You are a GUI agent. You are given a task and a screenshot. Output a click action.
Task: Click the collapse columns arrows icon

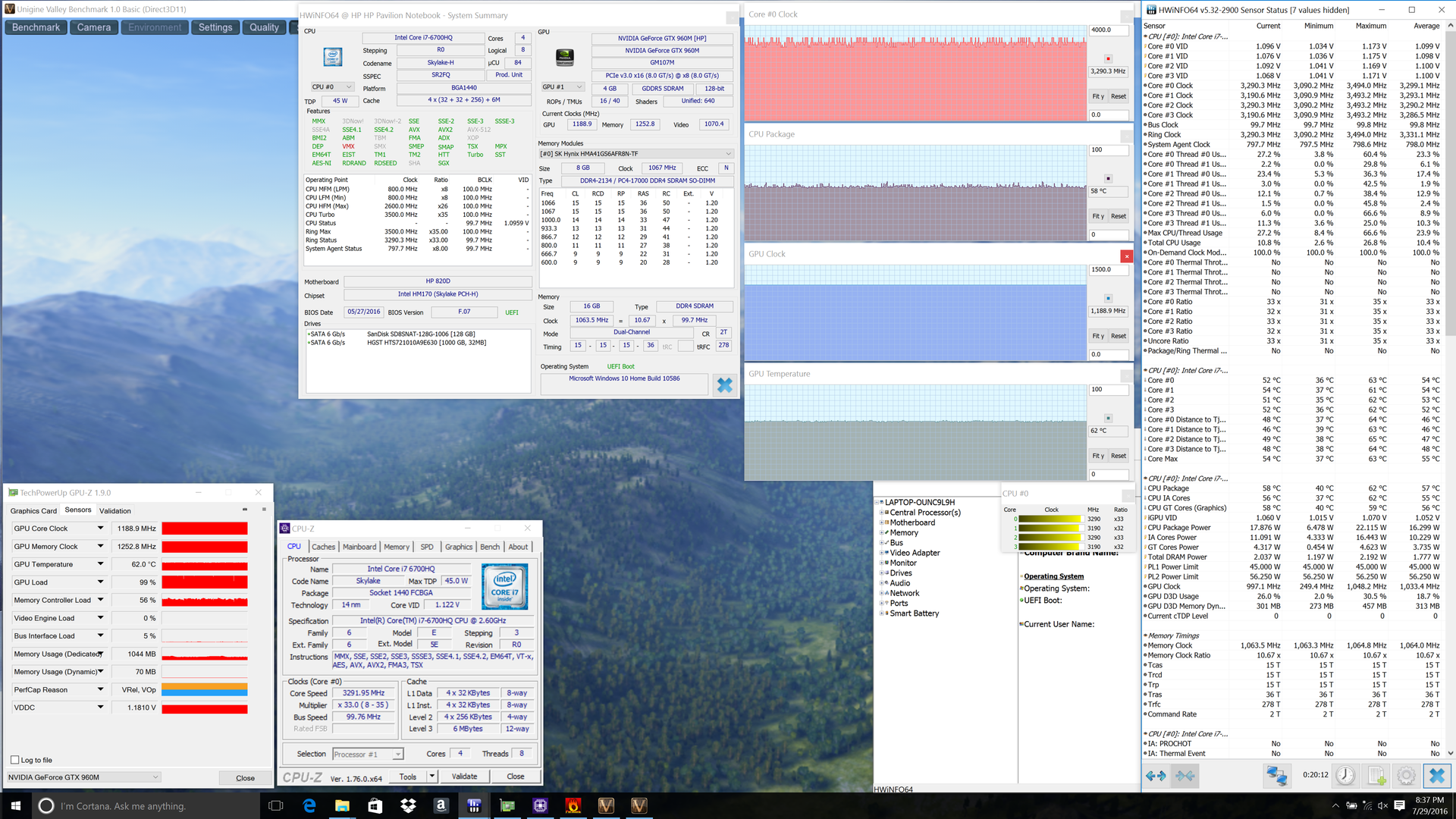click(x=1185, y=775)
